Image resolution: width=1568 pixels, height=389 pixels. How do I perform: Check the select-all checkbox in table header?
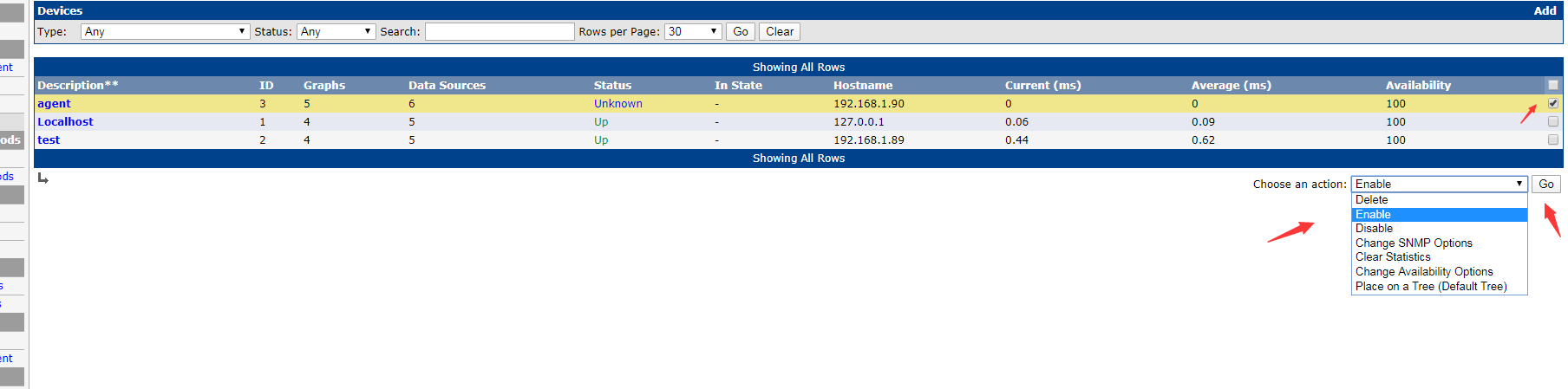pos(1552,85)
